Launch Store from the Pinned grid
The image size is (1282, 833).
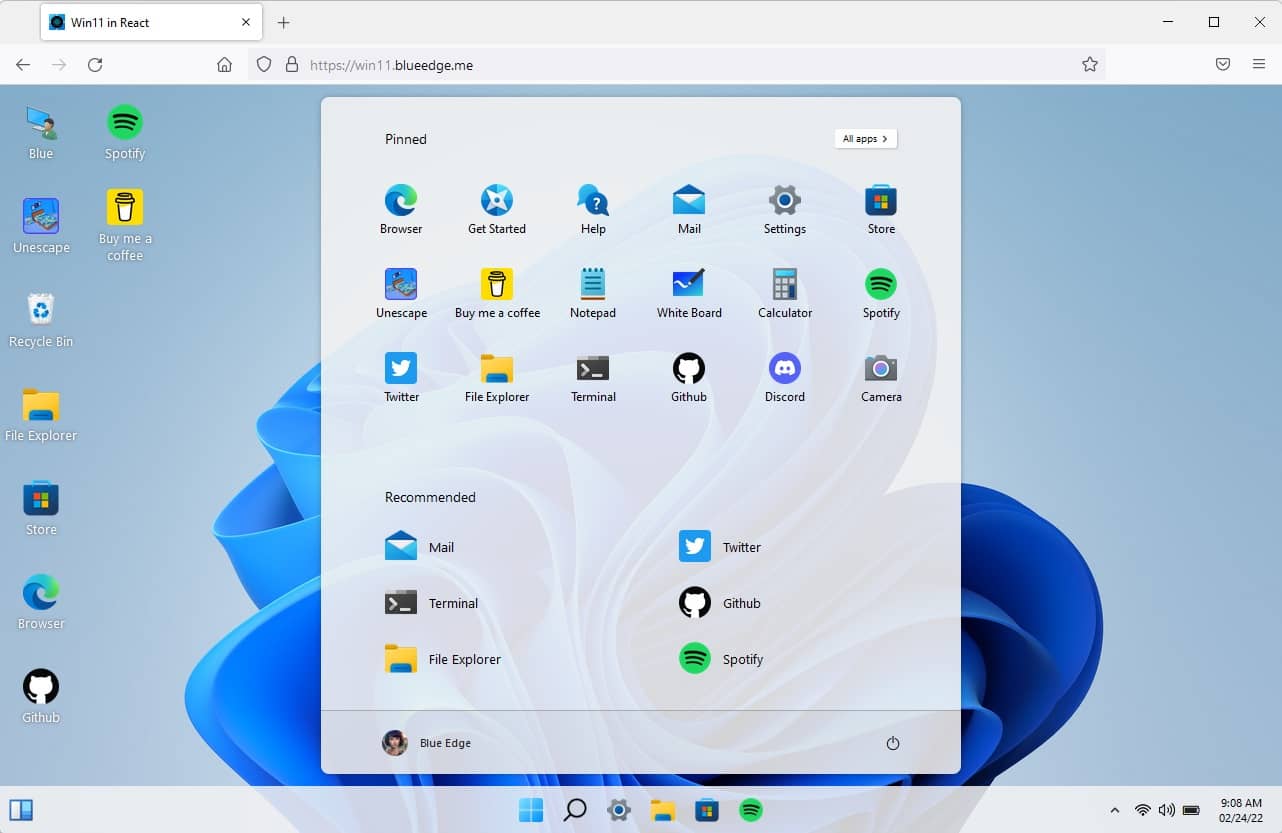881,210
